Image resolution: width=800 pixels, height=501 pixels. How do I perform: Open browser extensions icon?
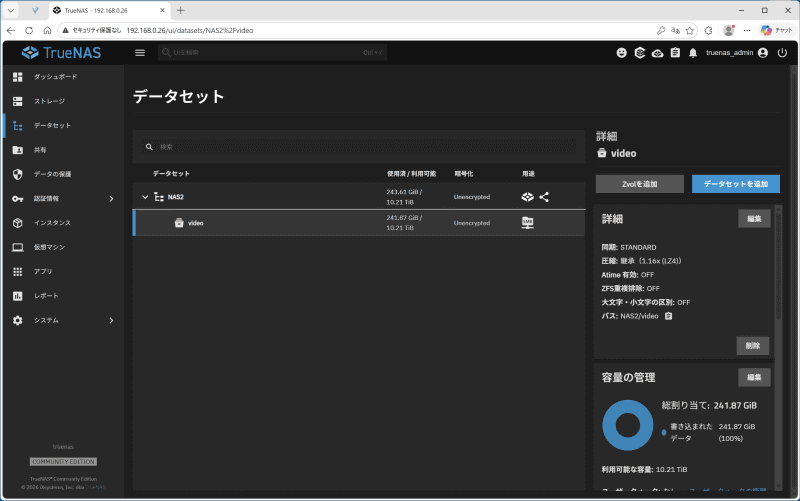[x=709, y=31]
